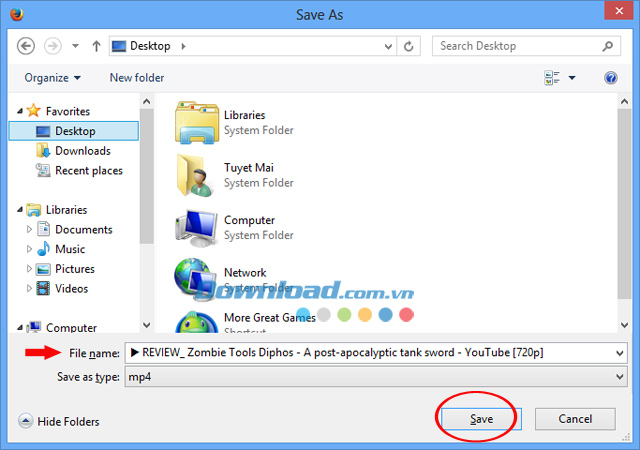Close the Save As dialog
The image size is (640, 450).
pos(619,11)
